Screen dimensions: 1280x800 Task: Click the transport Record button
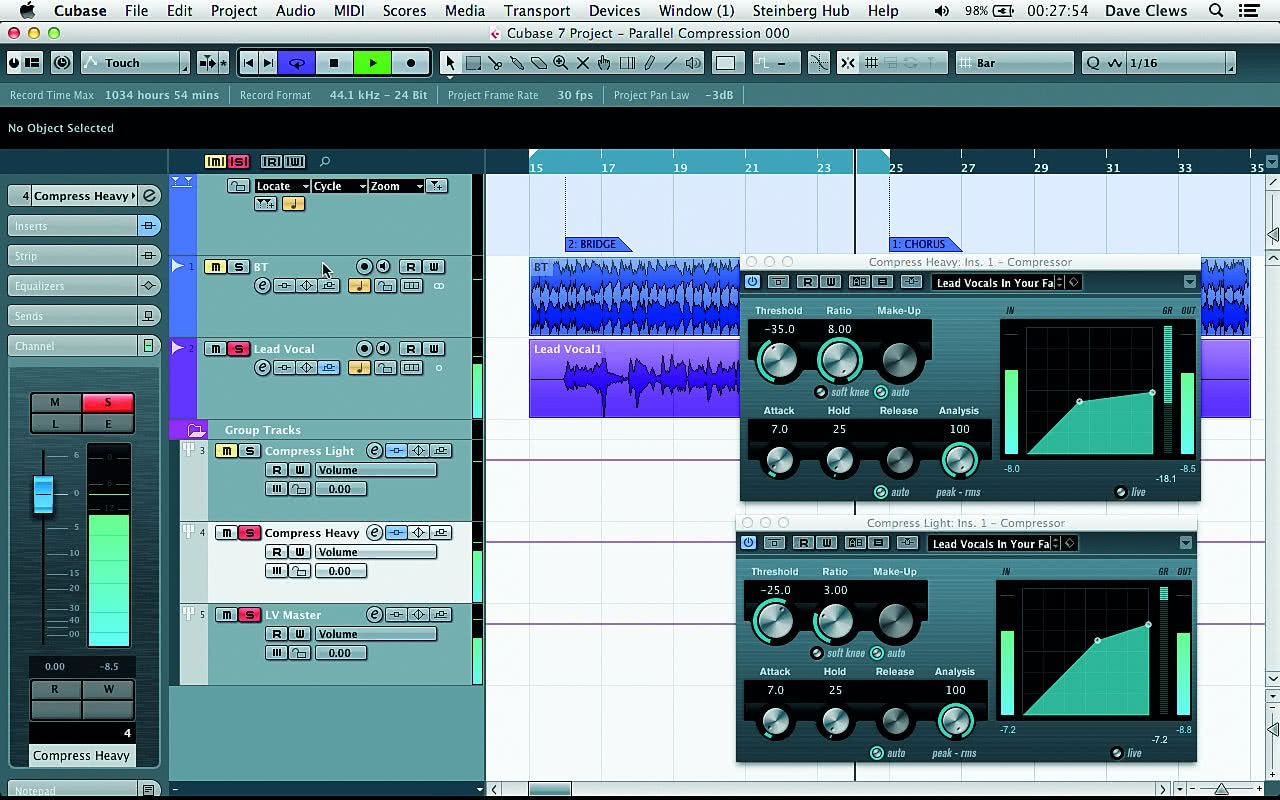pos(410,63)
